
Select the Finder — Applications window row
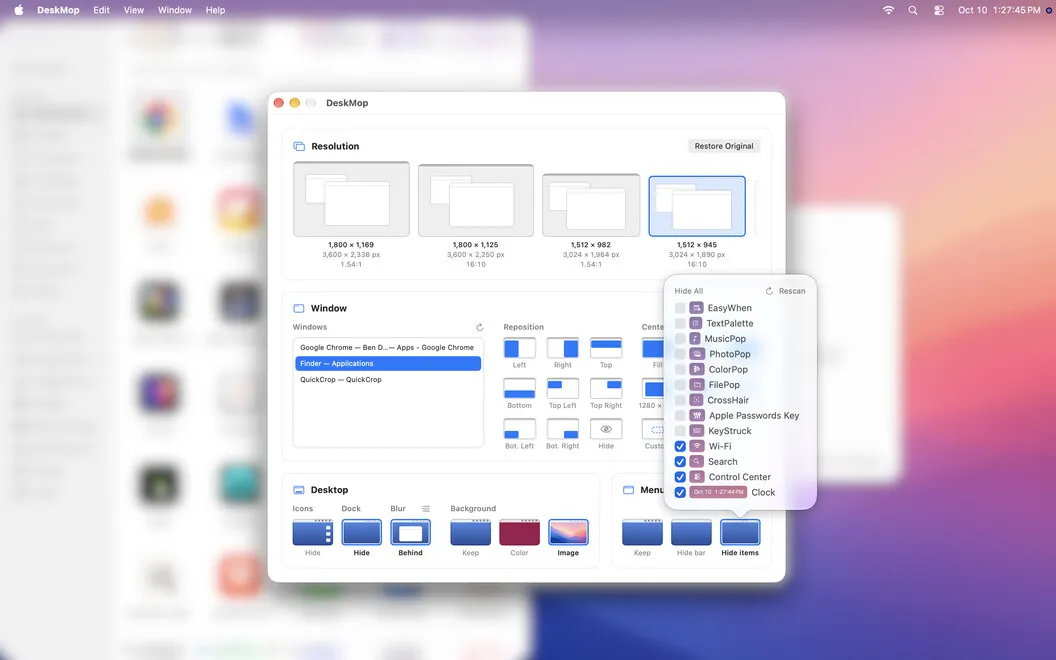pyautogui.click(x=388, y=364)
